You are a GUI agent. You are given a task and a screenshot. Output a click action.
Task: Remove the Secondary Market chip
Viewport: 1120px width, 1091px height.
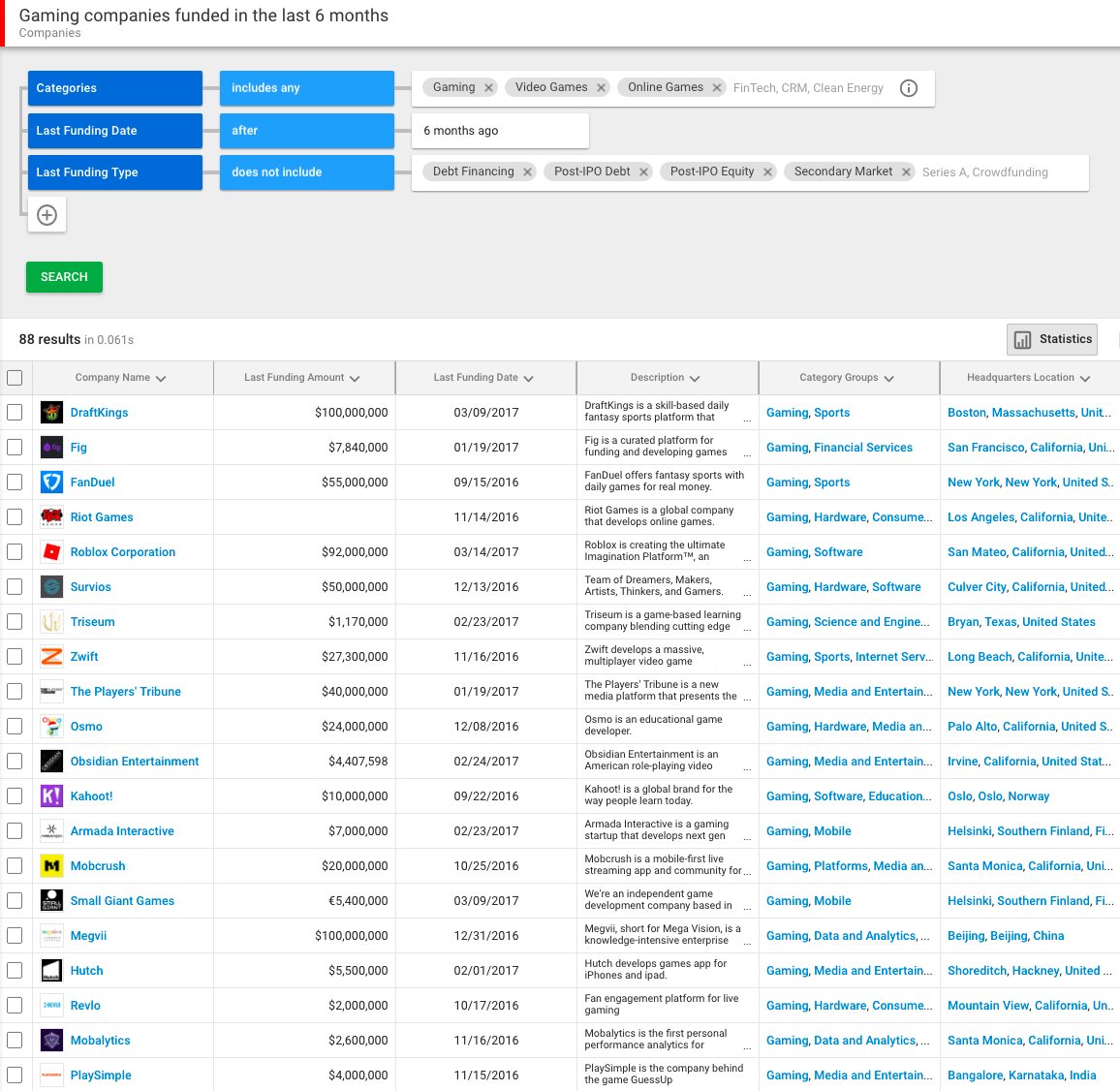906,172
